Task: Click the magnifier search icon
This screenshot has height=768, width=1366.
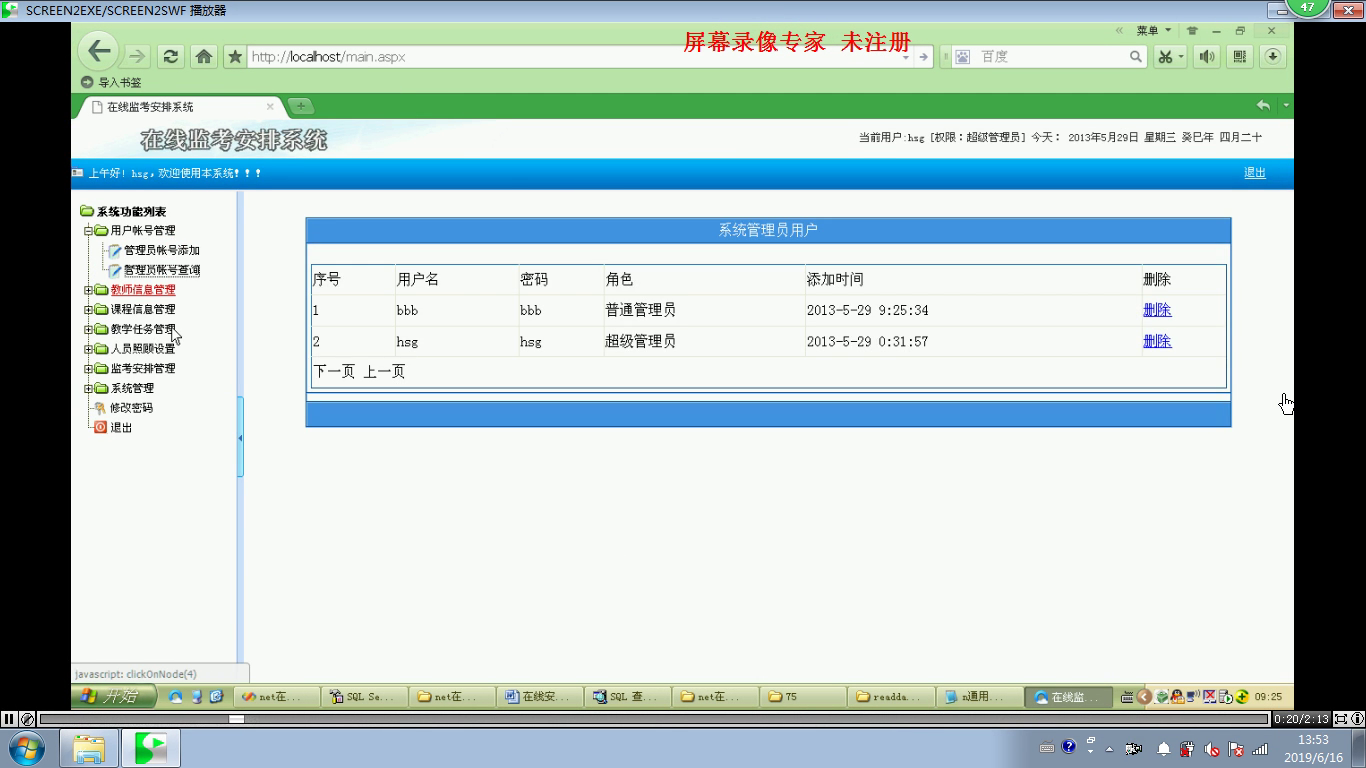Action: click(x=1136, y=57)
